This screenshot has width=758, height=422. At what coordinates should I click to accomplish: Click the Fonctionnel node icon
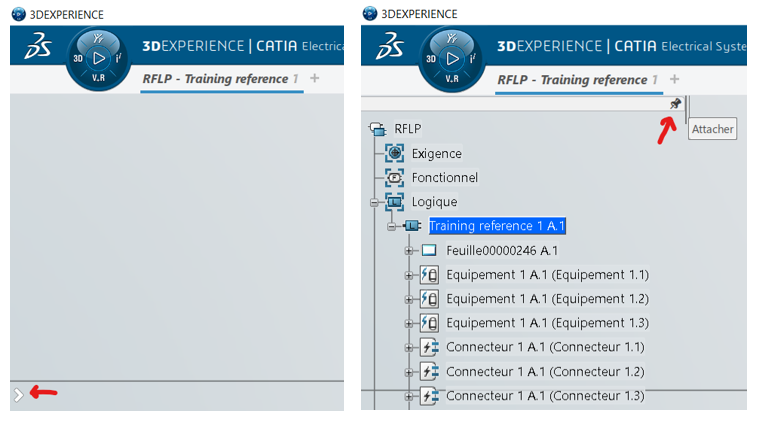click(395, 177)
